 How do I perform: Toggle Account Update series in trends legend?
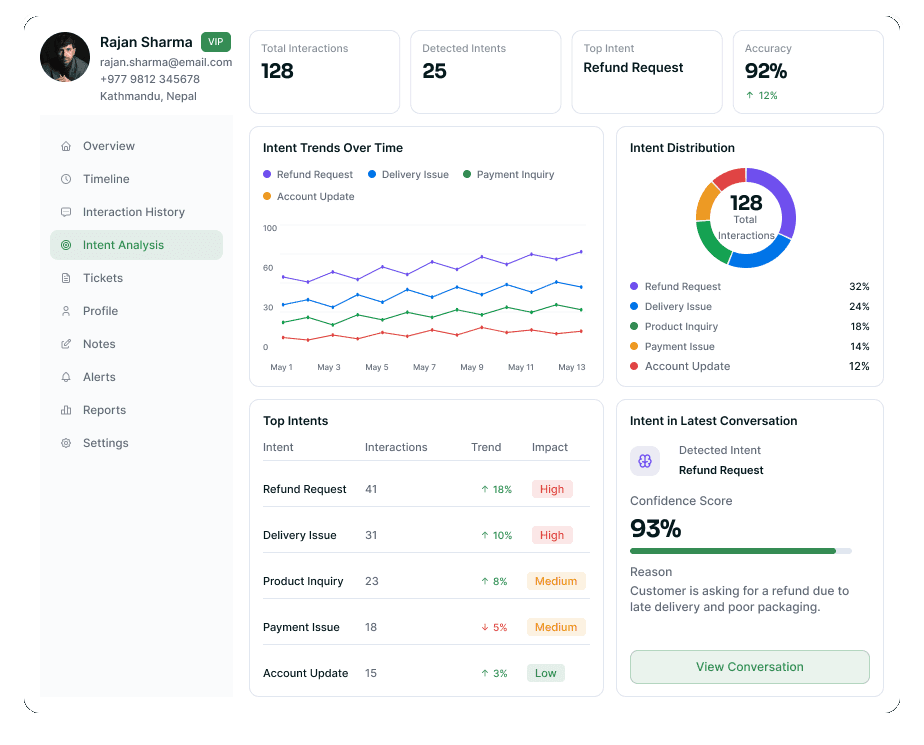click(309, 196)
